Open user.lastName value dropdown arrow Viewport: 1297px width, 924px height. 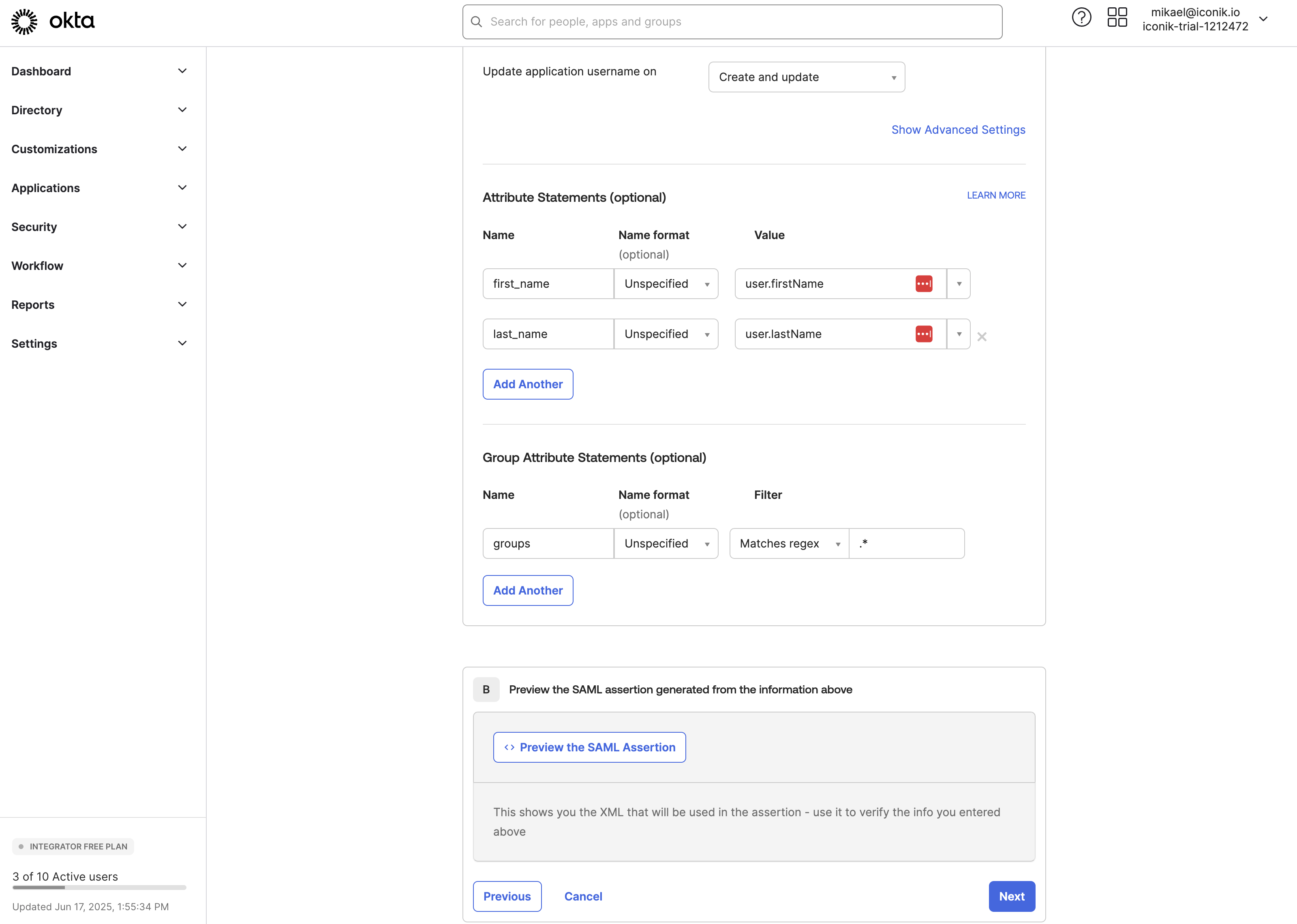(959, 334)
